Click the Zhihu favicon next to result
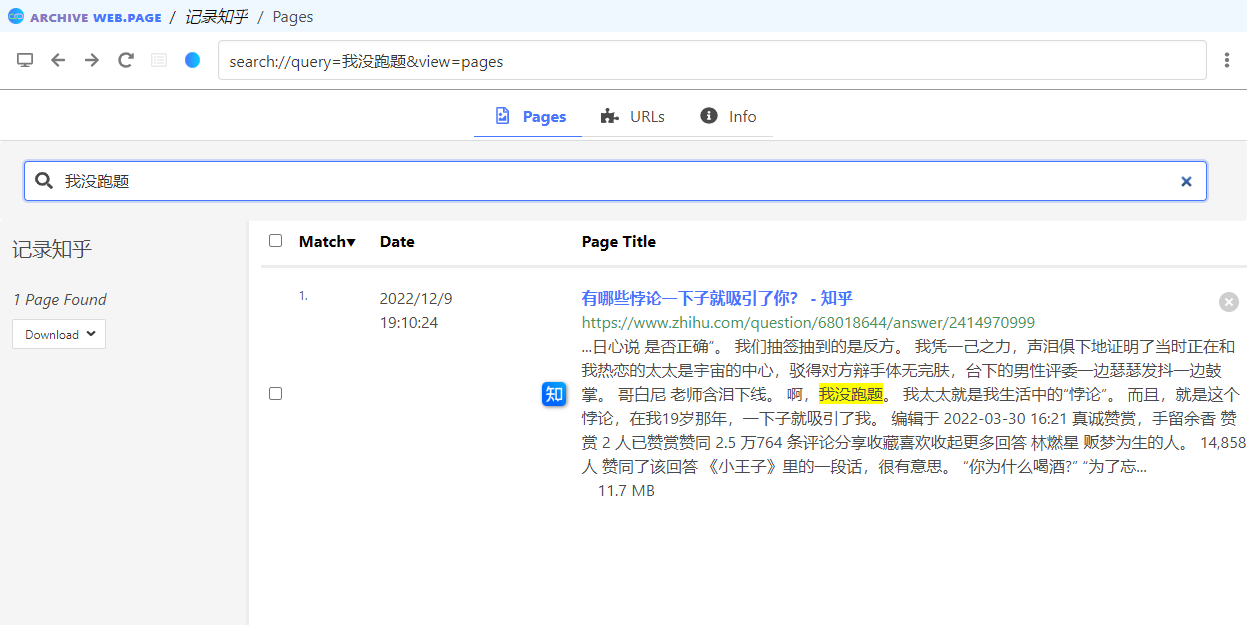This screenshot has width=1247, height=625. pyautogui.click(x=554, y=394)
